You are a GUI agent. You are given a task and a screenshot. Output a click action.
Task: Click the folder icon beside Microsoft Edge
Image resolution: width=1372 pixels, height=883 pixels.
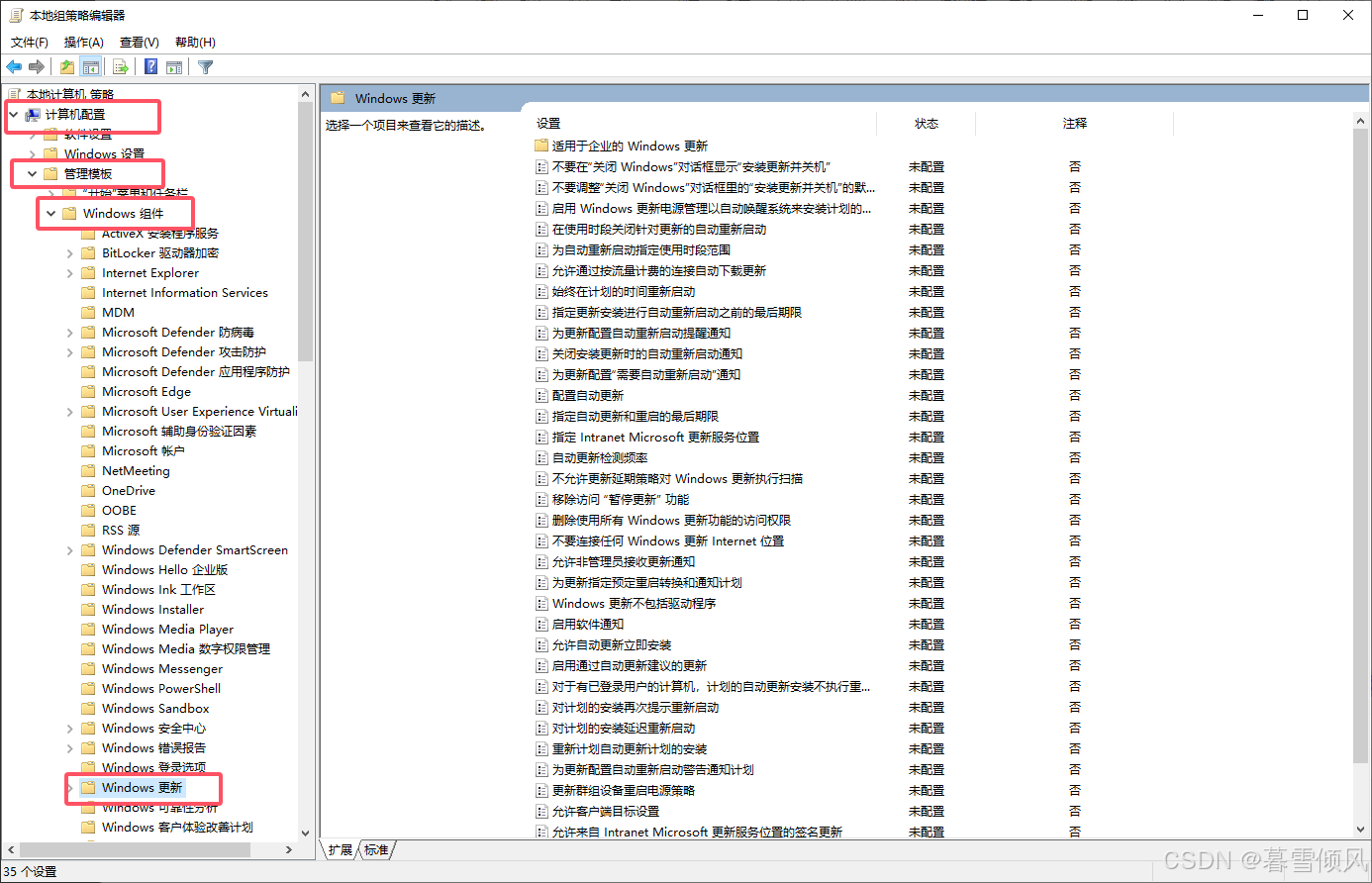pos(88,392)
